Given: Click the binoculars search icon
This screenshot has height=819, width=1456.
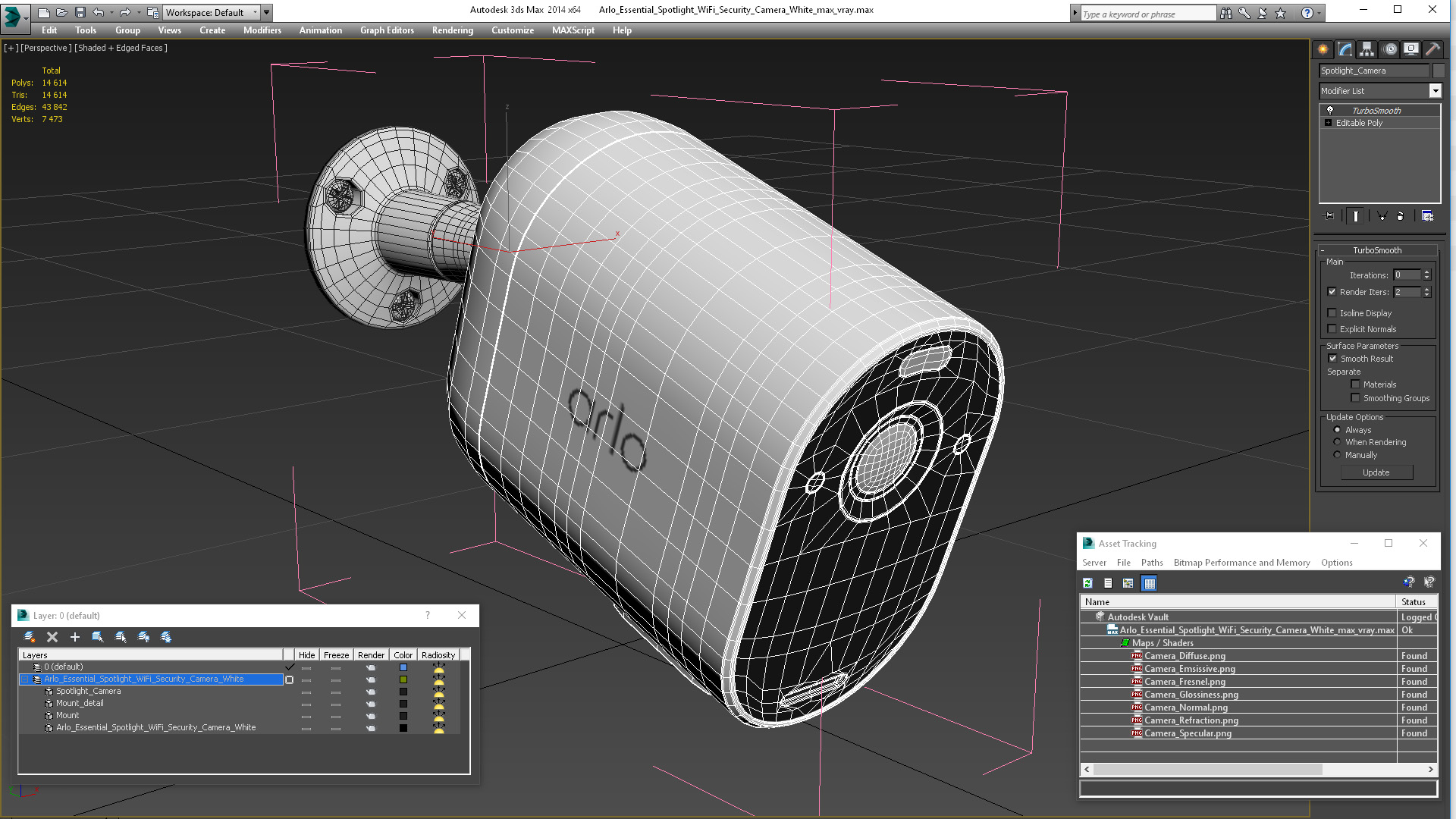Looking at the screenshot, I should coord(1225,13).
